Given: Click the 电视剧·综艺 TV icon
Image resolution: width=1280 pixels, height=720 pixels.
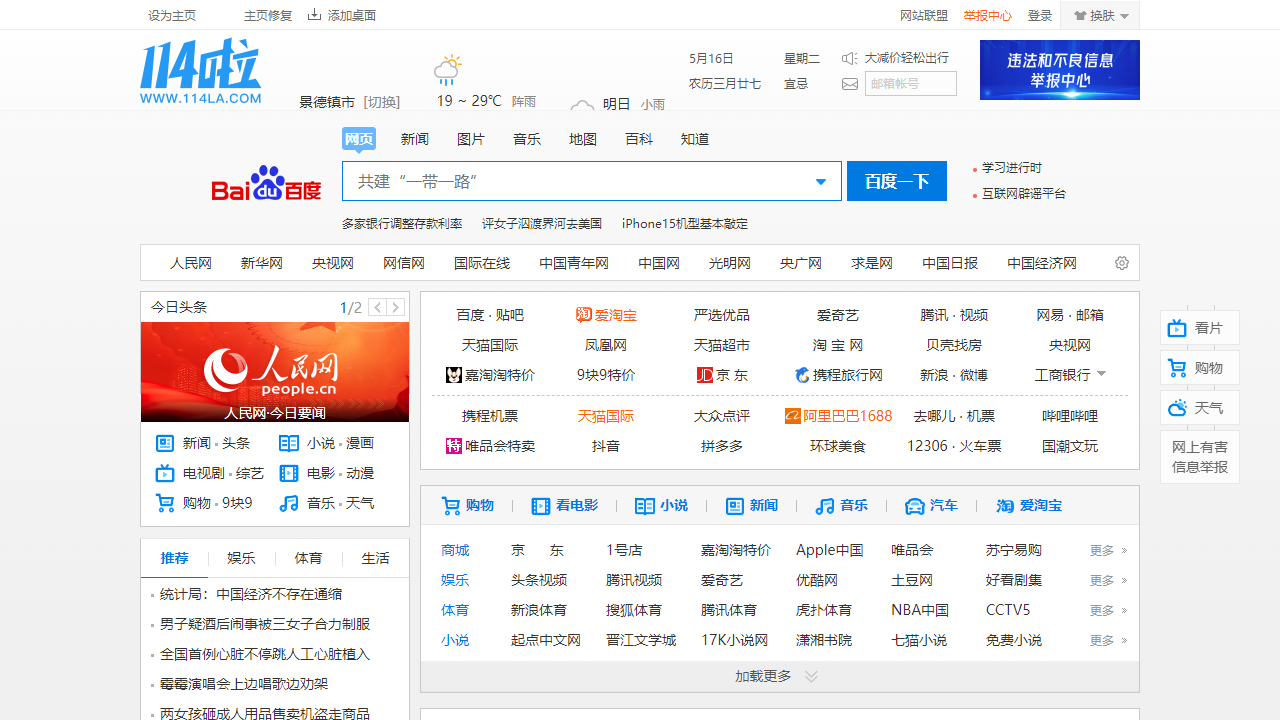Looking at the screenshot, I should [165, 473].
